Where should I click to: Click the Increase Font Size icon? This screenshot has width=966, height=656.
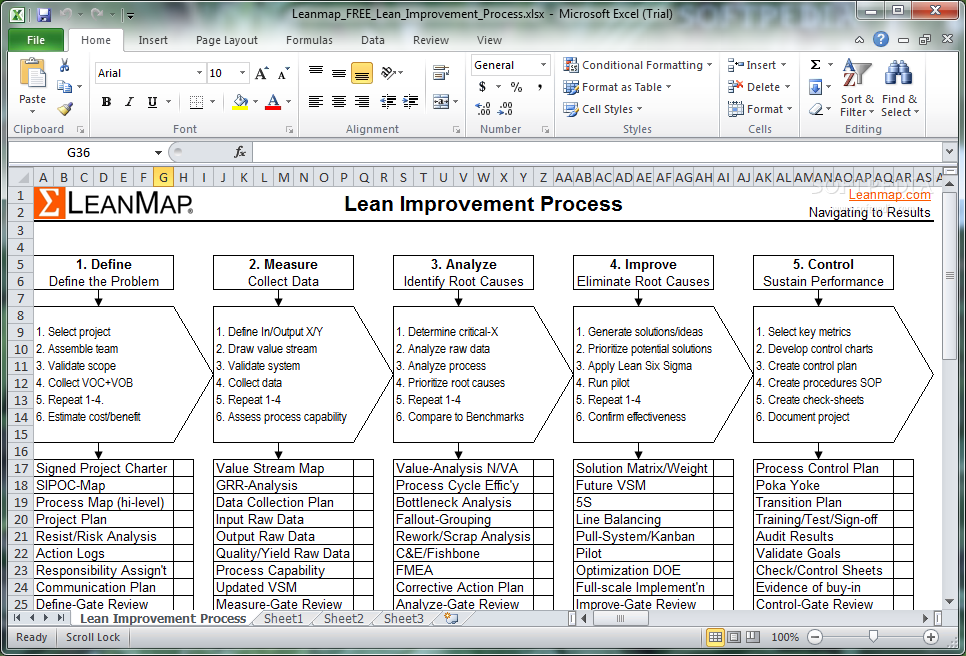261,73
